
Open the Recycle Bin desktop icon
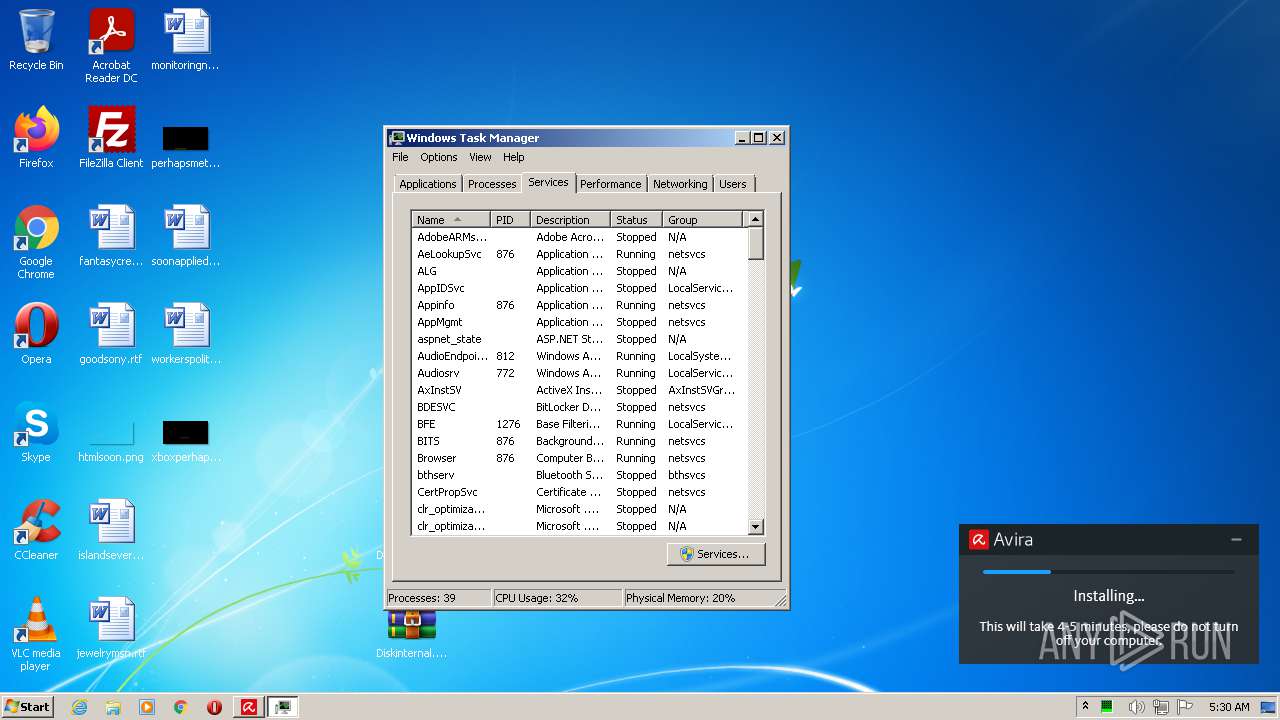click(36, 40)
